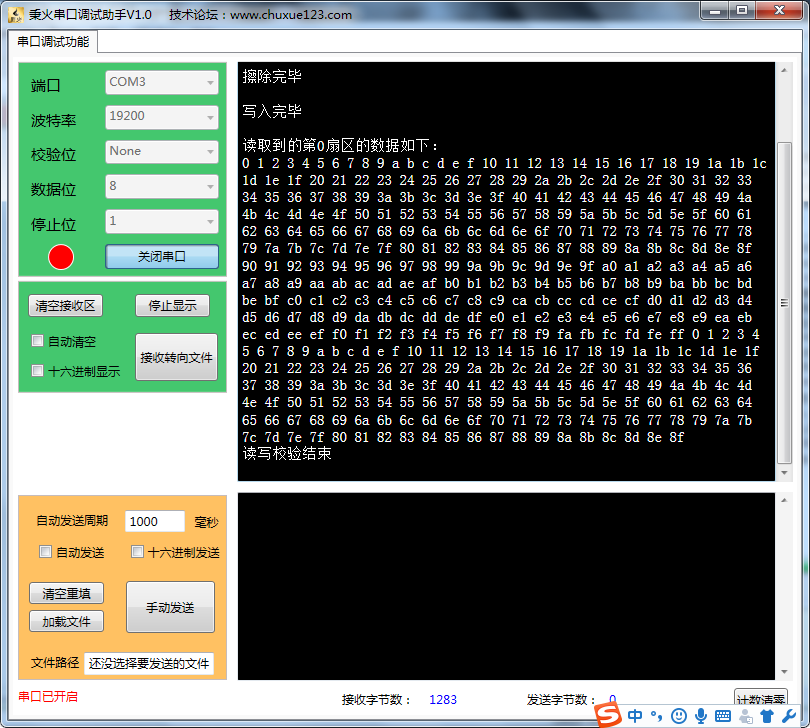Click the 读取到的第0扇区的数据如下 line
Screen dimensions: 810x728
(341, 146)
